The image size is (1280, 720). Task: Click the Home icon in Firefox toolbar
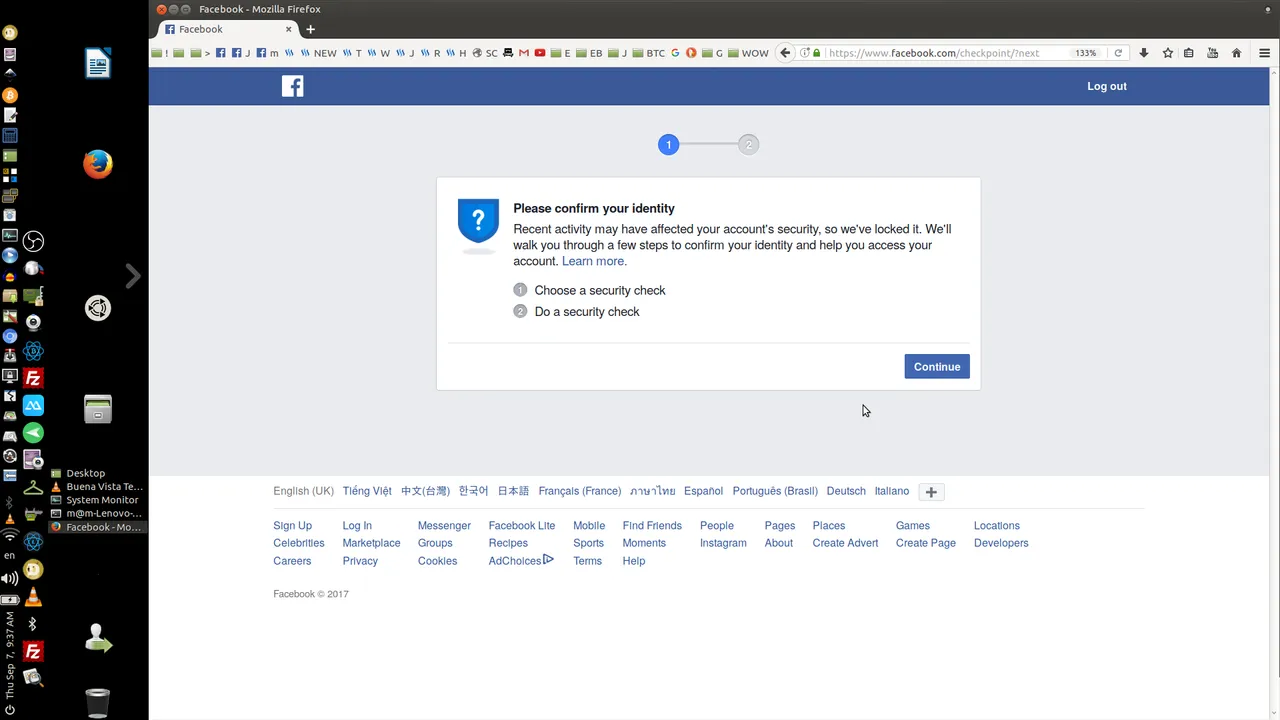pyautogui.click(x=1236, y=53)
